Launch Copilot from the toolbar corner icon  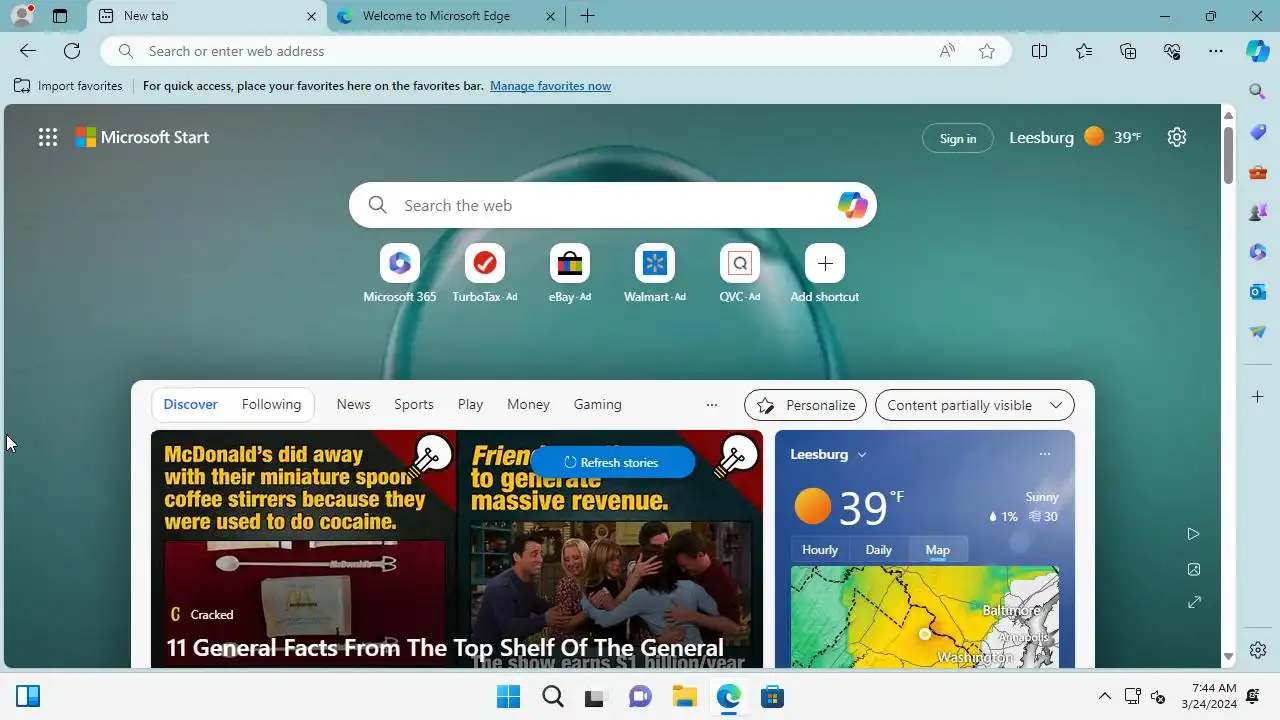[1258, 51]
